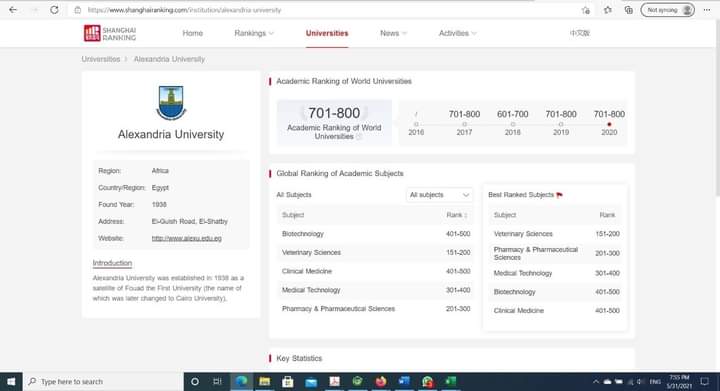This screenshot has width=720, height=391.
Task: Reload the page with the refresh icon
Action: click(54, 10)
